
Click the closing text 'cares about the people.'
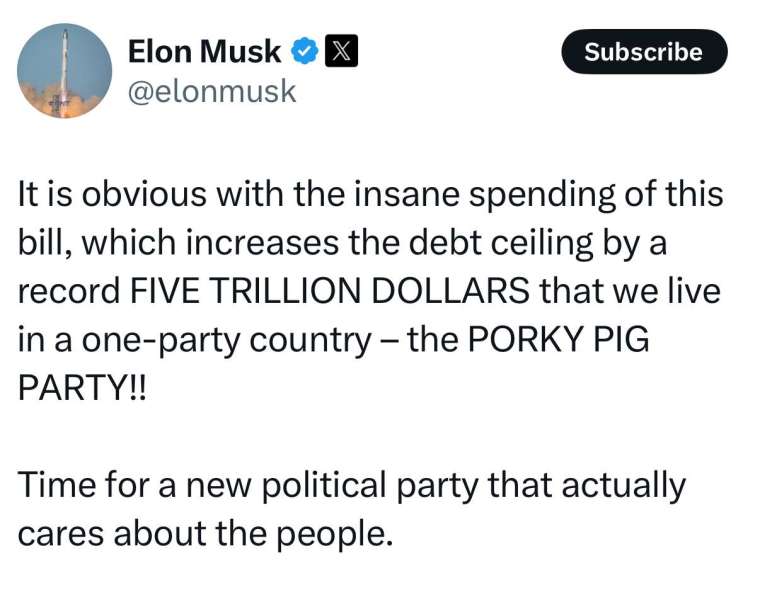206,534
